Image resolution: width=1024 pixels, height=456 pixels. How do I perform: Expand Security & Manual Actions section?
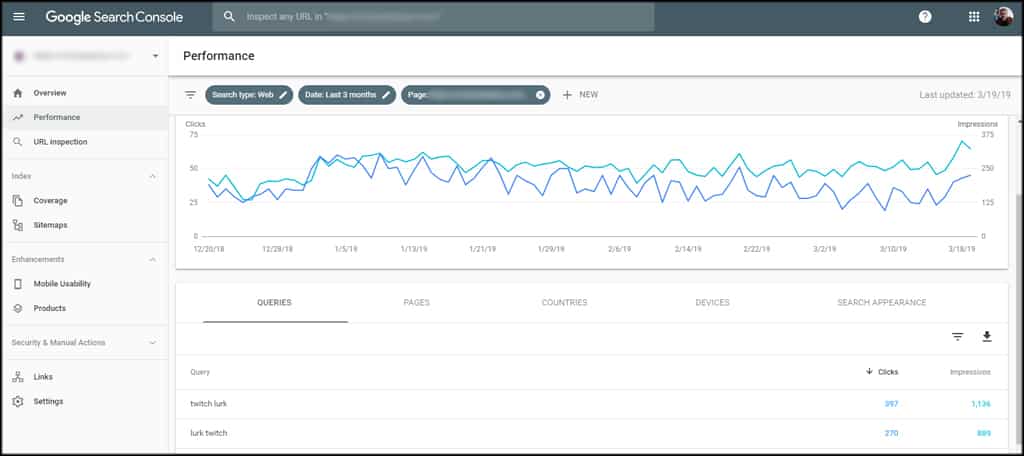[153, 342]
